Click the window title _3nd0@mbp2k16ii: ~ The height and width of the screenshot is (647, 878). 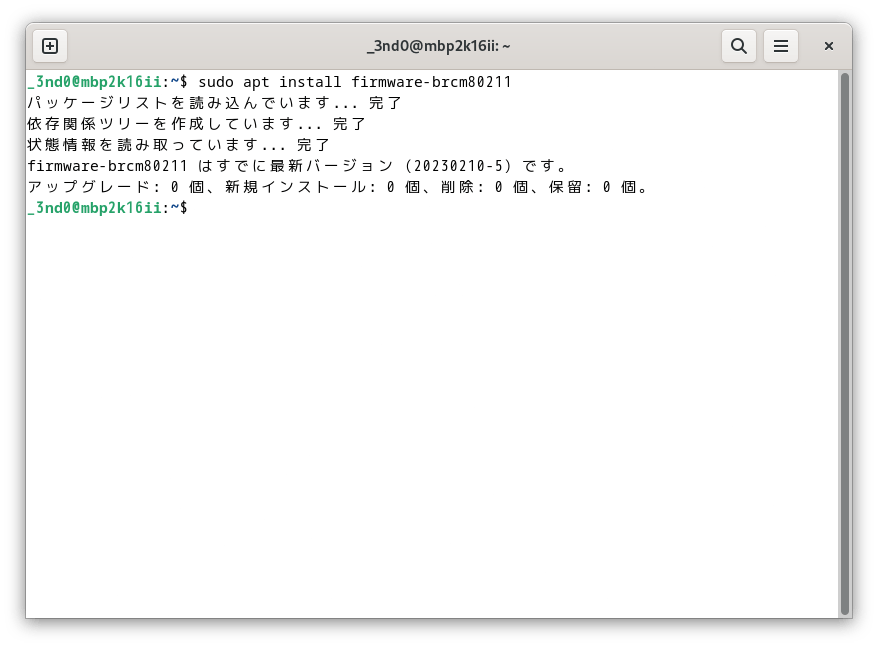coord(438,46)
